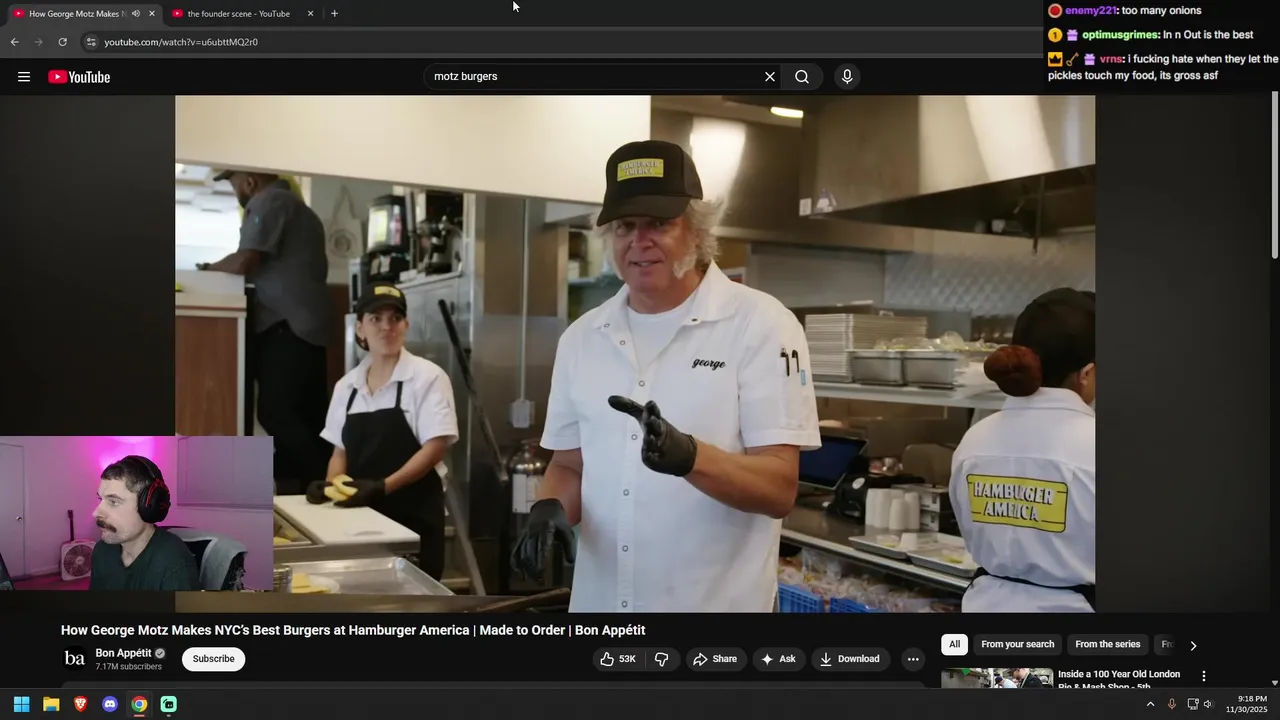The height and width of the screenshot is (720, 1280).
Task: Grab the page vertical scrollbar
Action: [x=1275, y=175]
